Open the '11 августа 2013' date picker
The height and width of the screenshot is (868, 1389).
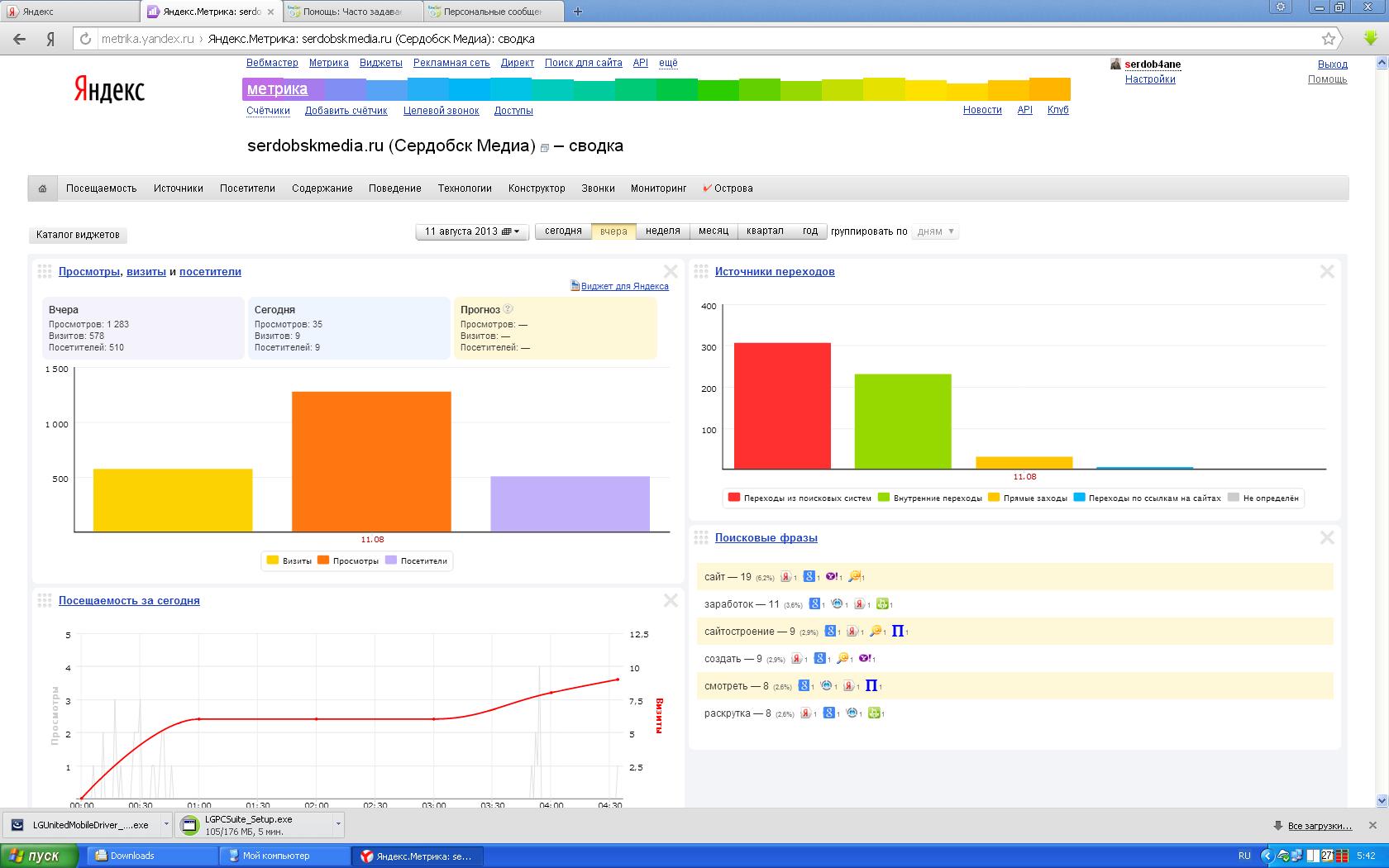pos(473,231)
